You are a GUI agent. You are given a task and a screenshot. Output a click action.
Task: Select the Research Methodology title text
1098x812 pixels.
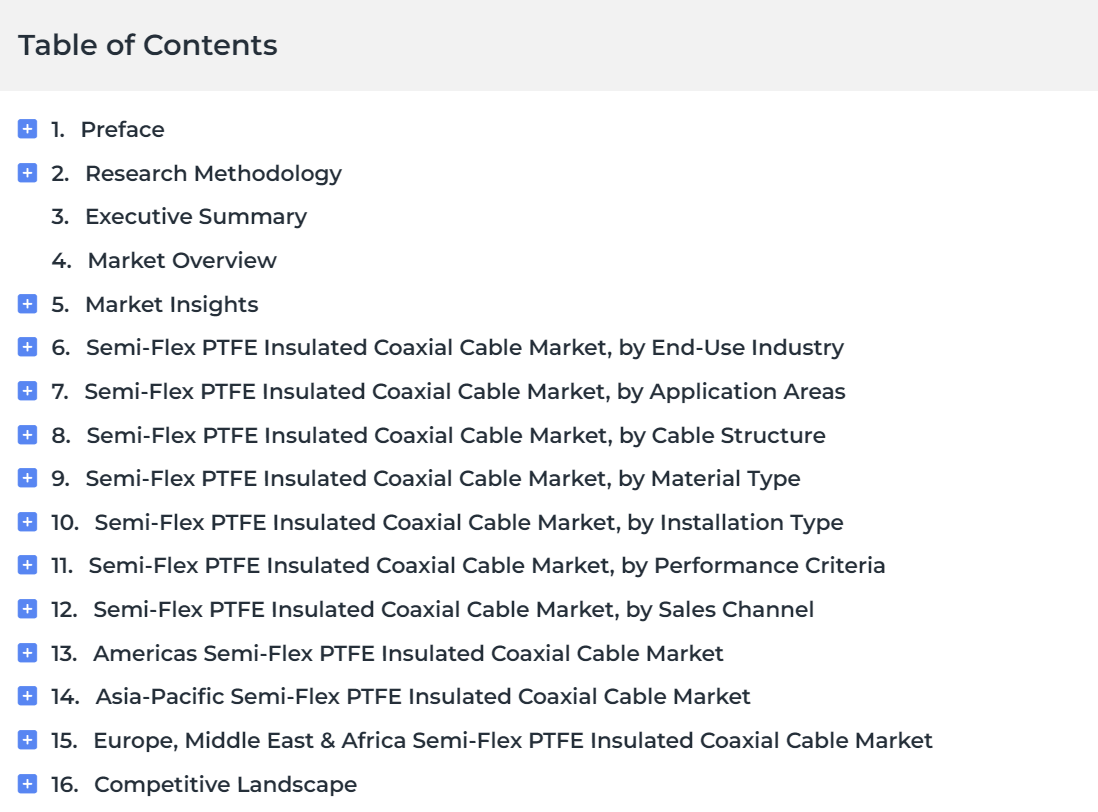point(214,174)
